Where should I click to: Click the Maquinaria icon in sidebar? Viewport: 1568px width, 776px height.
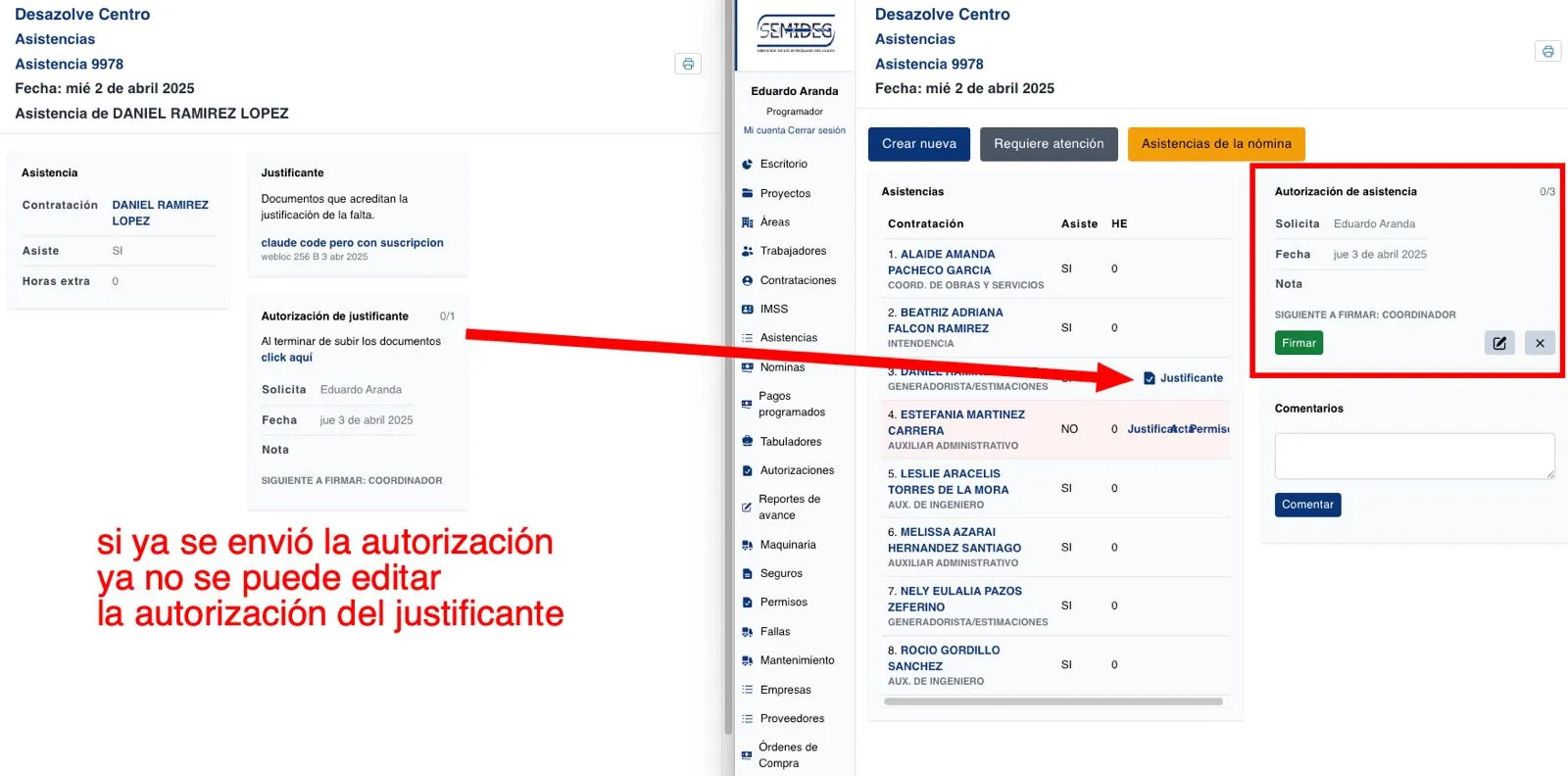748,545
